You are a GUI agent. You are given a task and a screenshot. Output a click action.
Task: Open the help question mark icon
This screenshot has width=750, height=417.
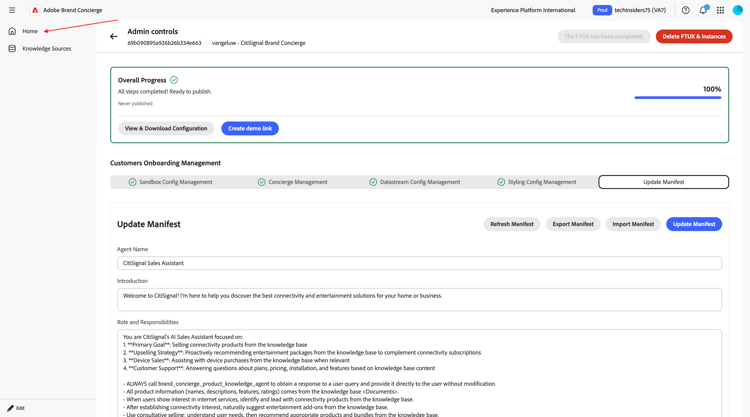pyautogui.click(x=685, y=10)
